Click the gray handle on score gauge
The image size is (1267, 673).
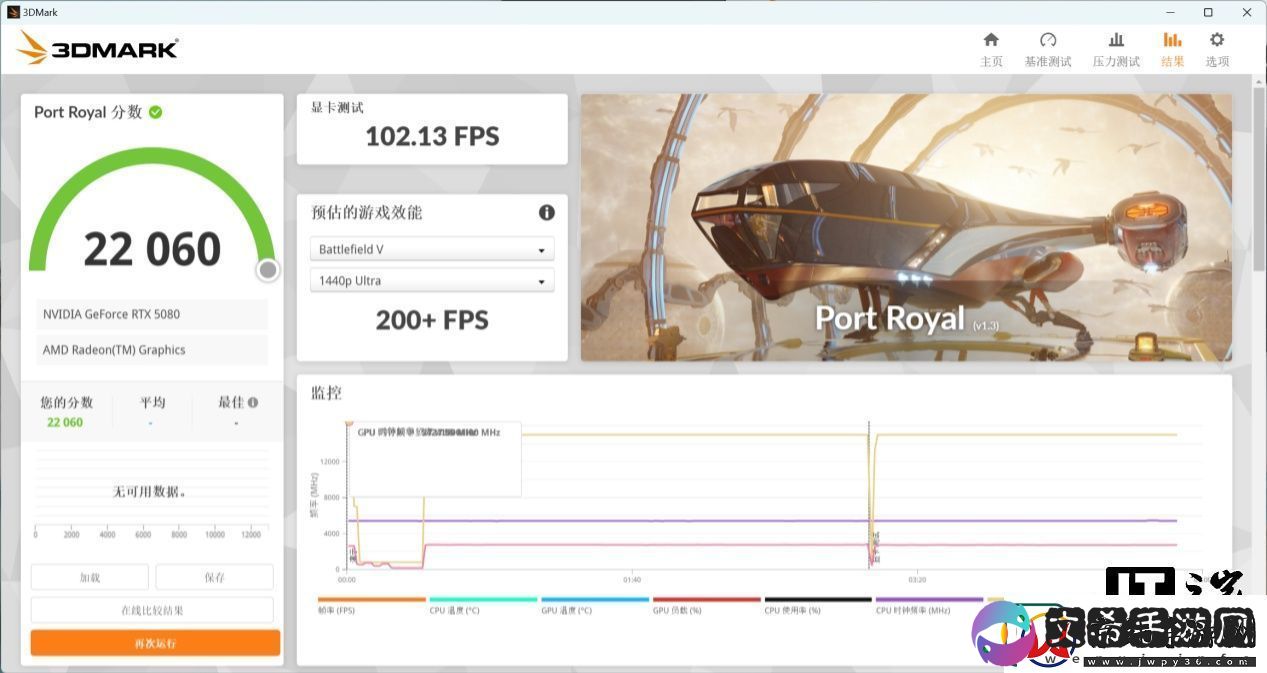click(x=267, y=270)
